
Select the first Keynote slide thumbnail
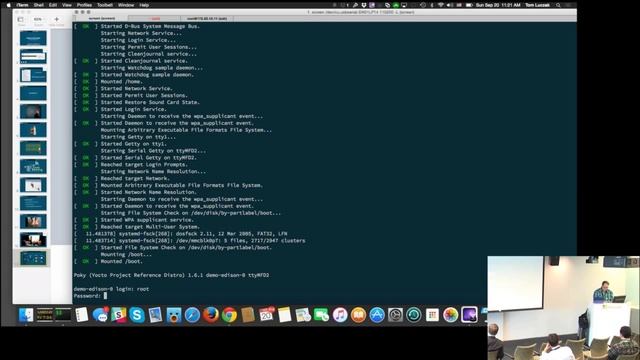(33, 38)
